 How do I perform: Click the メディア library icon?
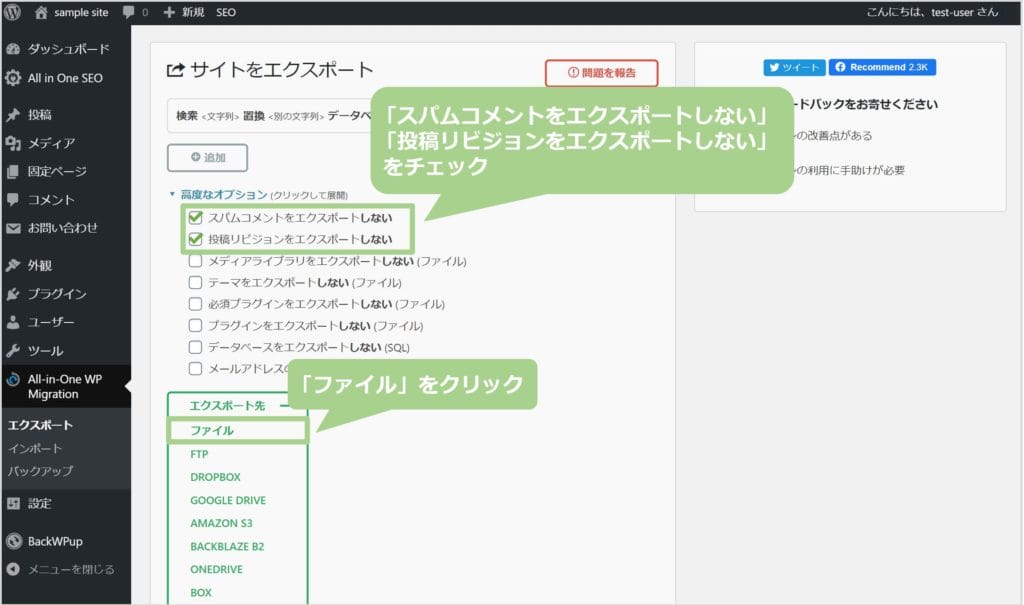[14, 143]
